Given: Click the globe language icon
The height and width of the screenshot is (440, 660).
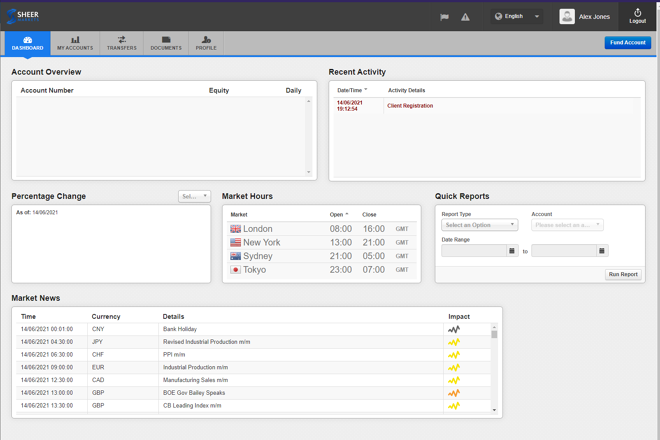Looking at the screenshot, I should coord(498,16).
